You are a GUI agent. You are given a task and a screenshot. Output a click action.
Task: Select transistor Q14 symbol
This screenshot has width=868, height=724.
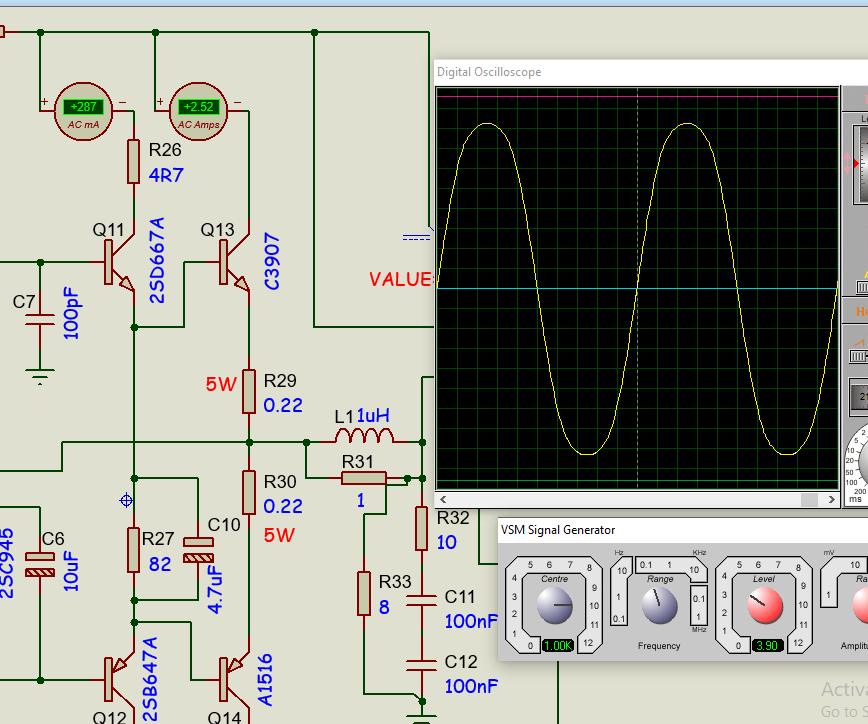coord(234,680)
